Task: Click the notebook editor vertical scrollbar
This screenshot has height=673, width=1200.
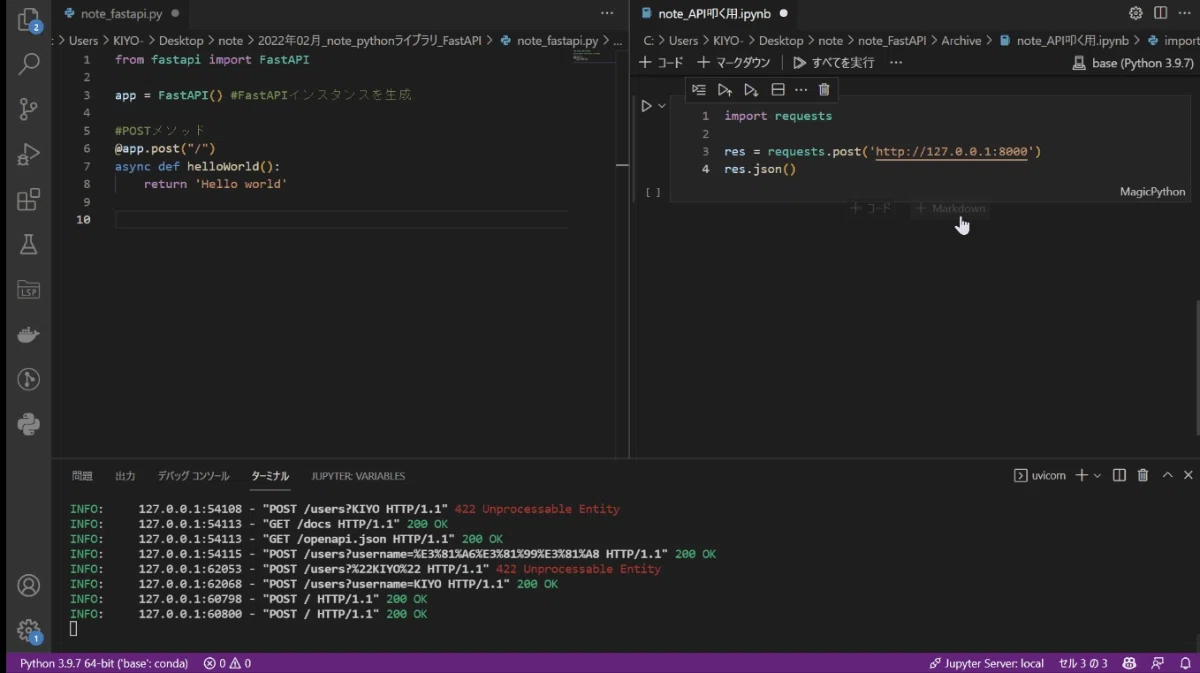Action: (x=1195, y=366)
